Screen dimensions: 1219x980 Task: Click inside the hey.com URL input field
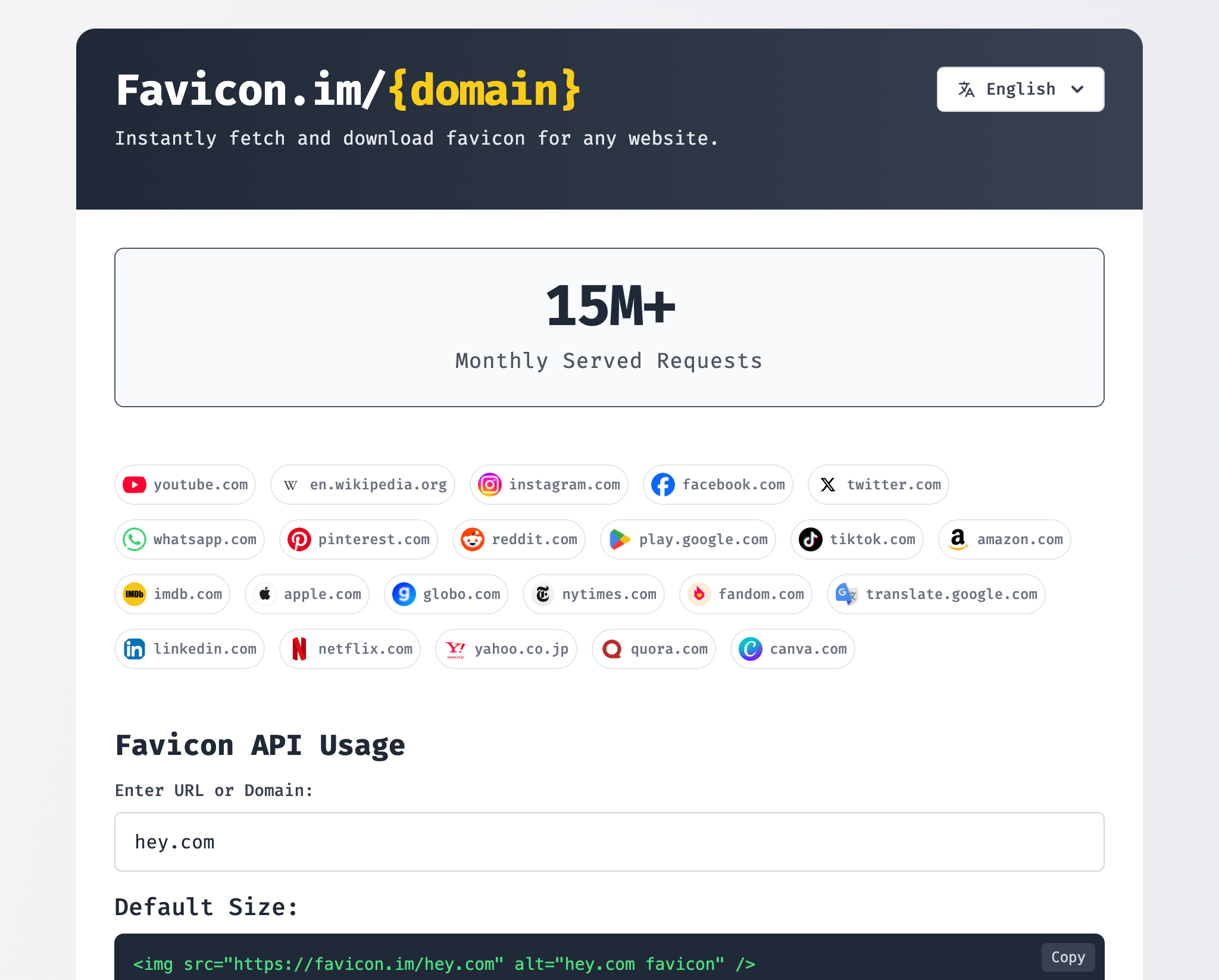pos(609,841)
